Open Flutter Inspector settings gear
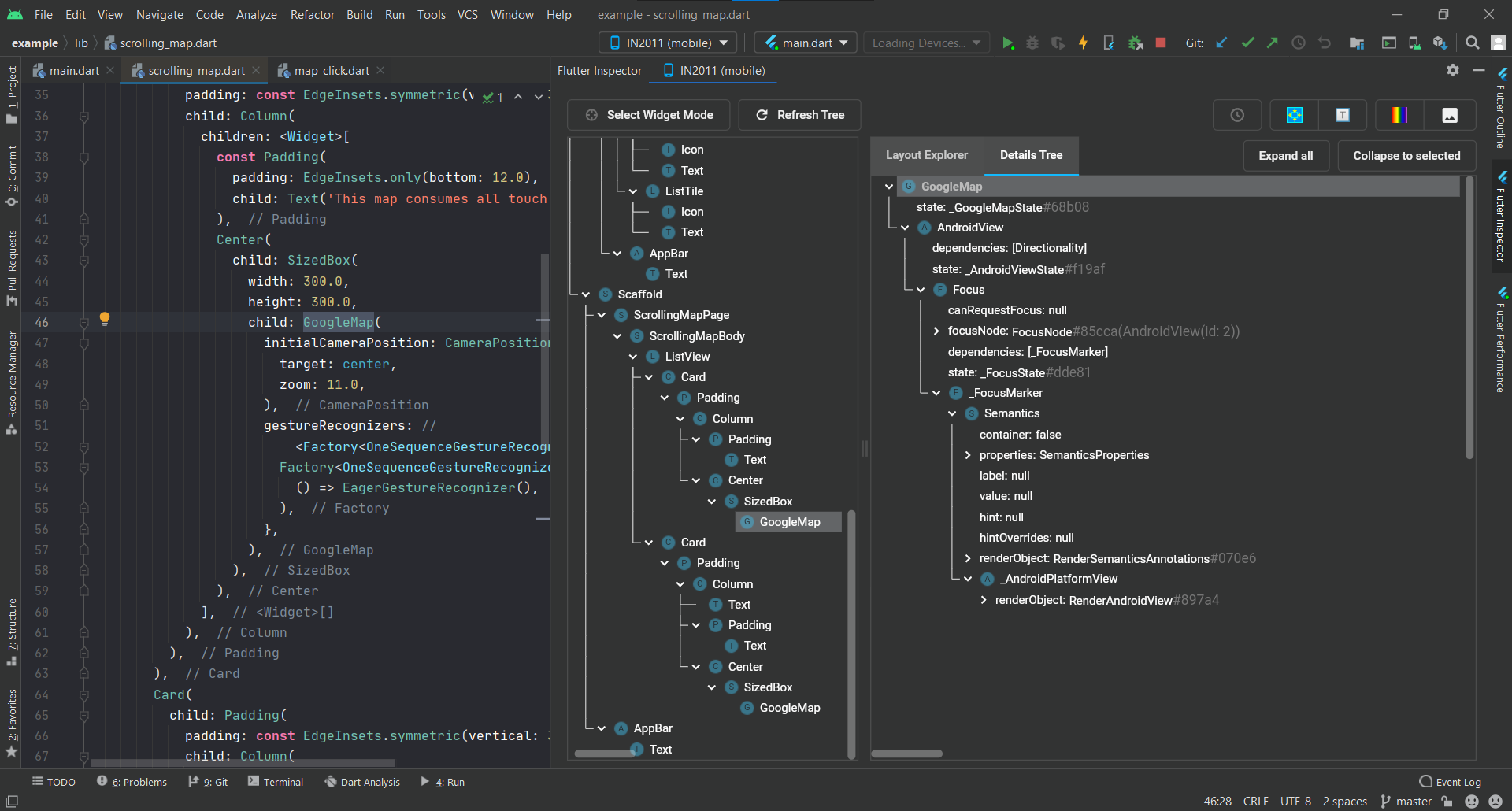The width and height of the screenshot is (1512, 811). click(x=1453, y=70)
